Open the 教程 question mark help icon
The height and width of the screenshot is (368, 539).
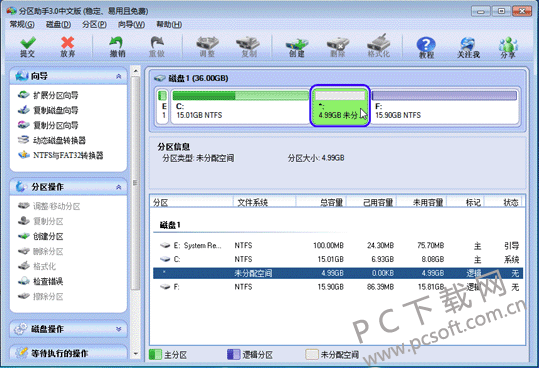click(426, 47)
